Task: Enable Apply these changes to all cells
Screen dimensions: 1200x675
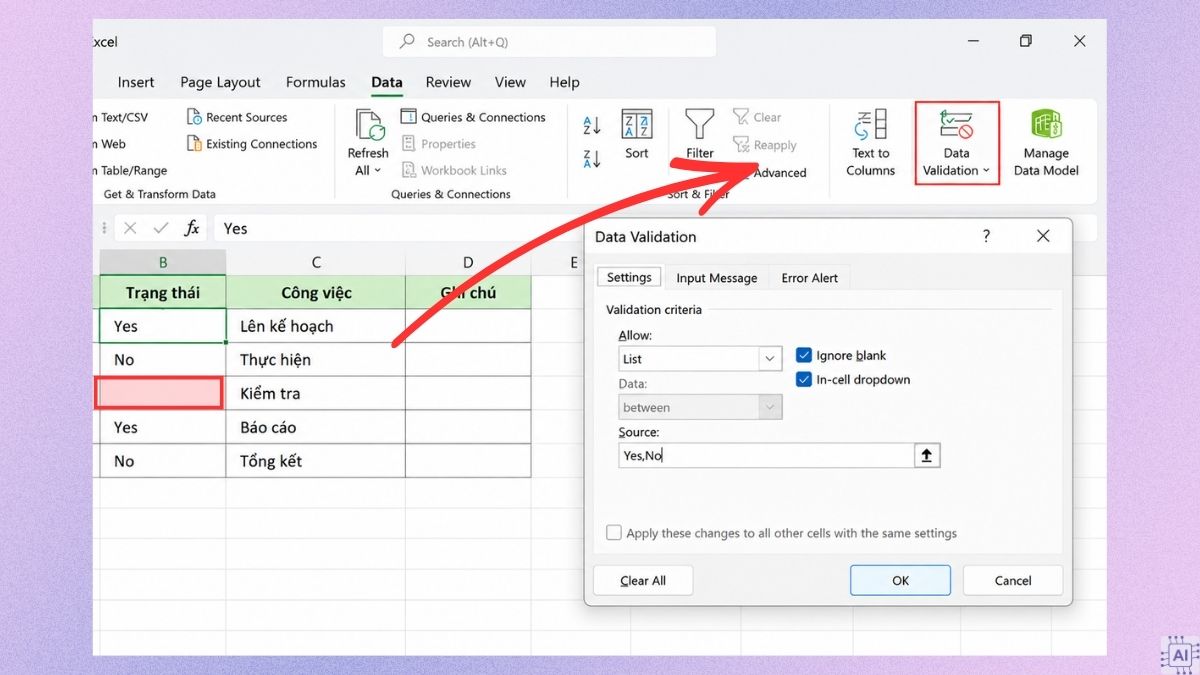Action: point(614,533)
